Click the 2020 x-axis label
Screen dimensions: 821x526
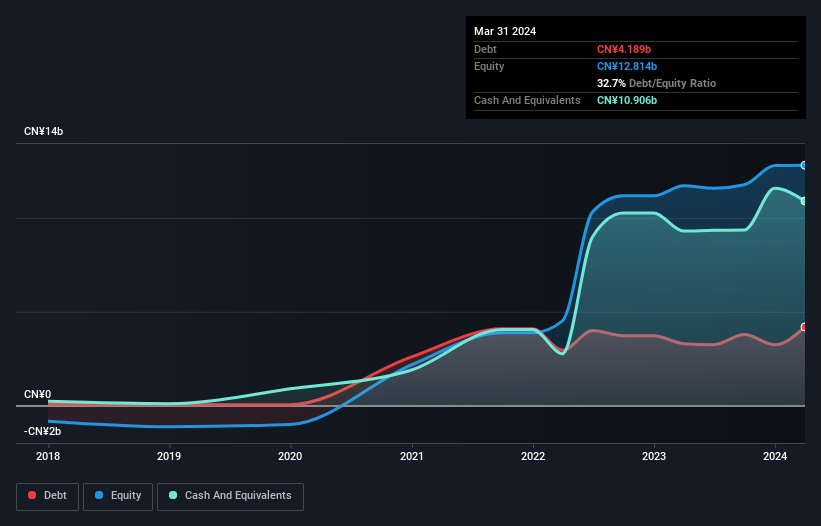tap(290, 456)
